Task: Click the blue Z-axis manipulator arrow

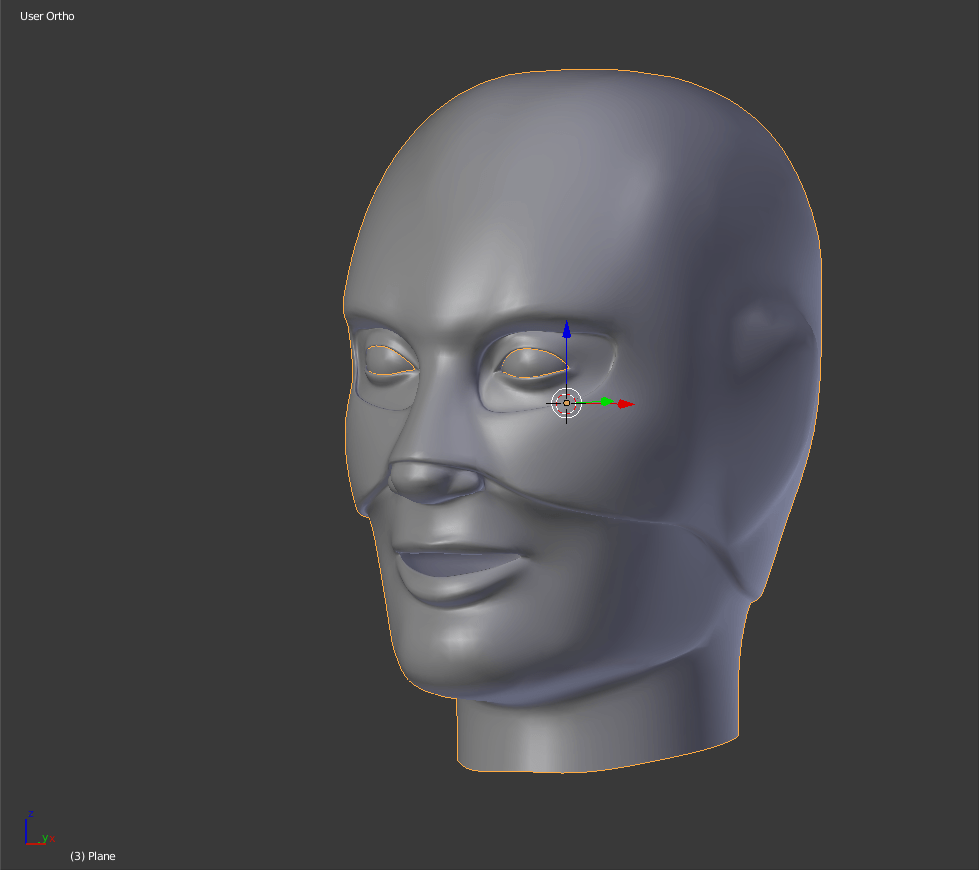Action: click(x=566, y=330)
